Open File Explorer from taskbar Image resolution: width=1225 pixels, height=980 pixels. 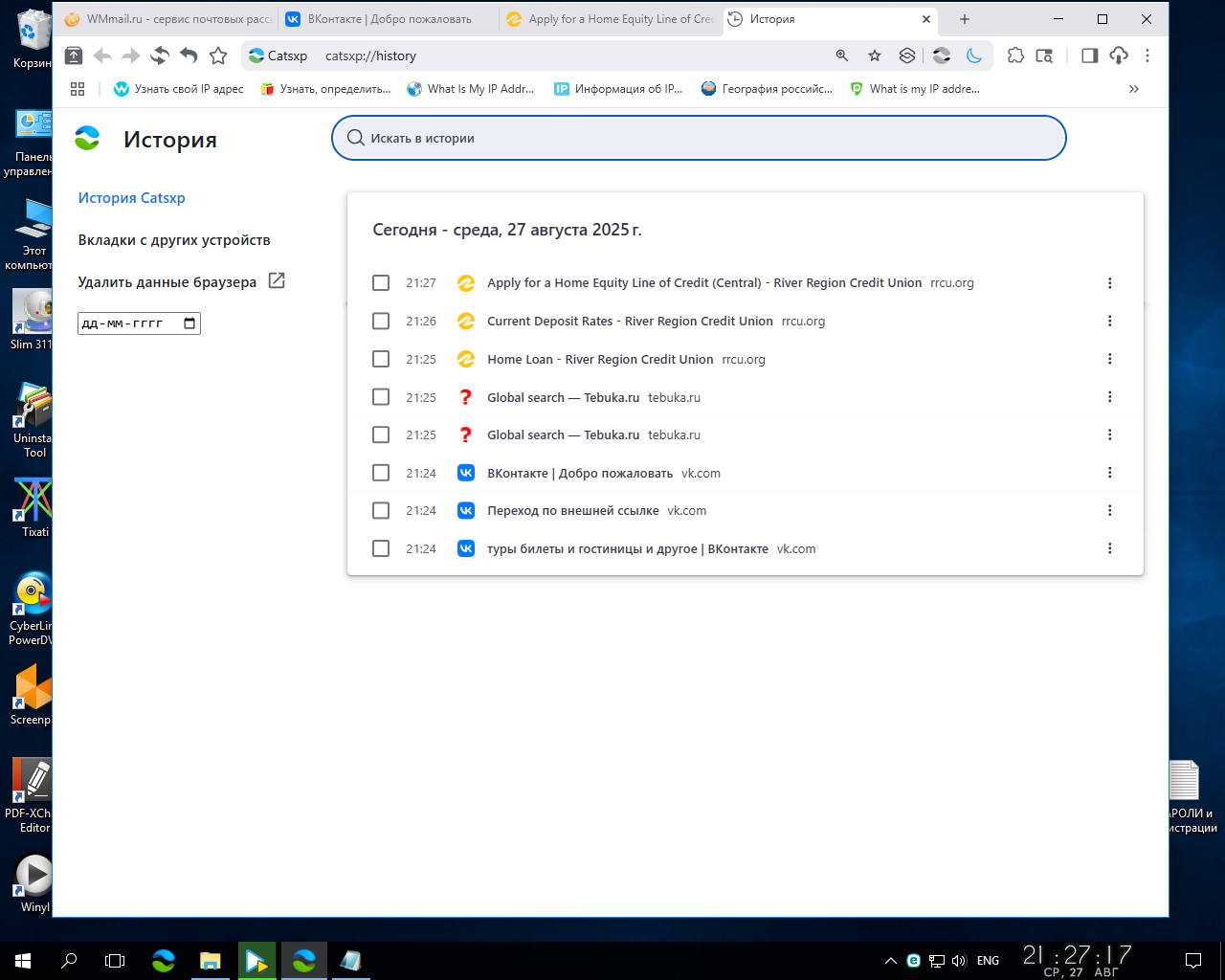tap(210, 960)
